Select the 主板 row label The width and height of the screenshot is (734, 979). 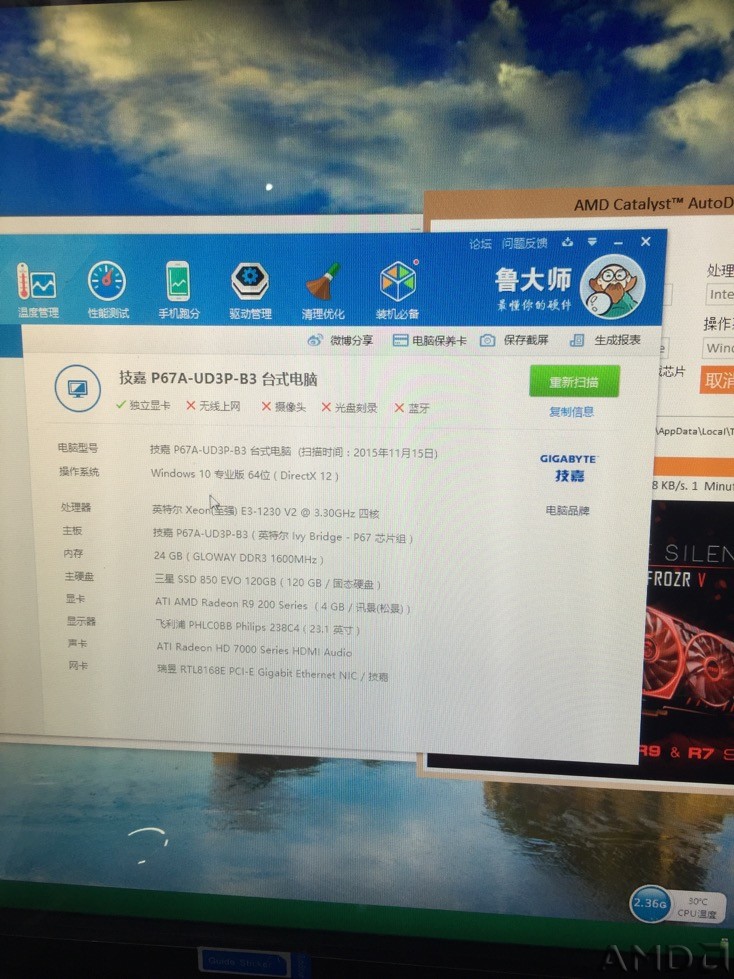(72, 531)
